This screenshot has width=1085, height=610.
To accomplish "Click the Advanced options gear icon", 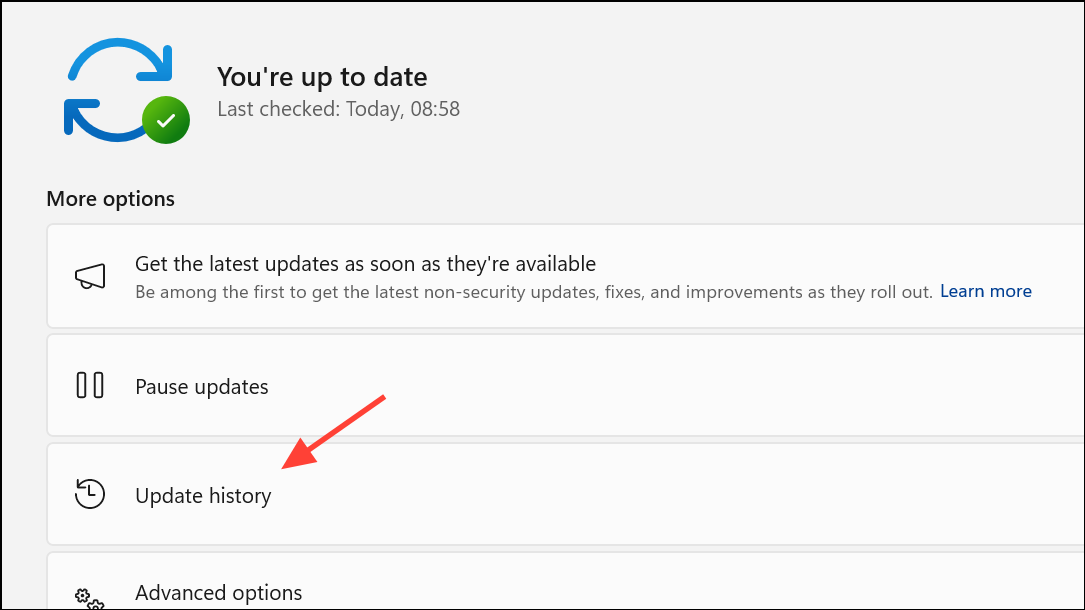I will tap(89, 597).
